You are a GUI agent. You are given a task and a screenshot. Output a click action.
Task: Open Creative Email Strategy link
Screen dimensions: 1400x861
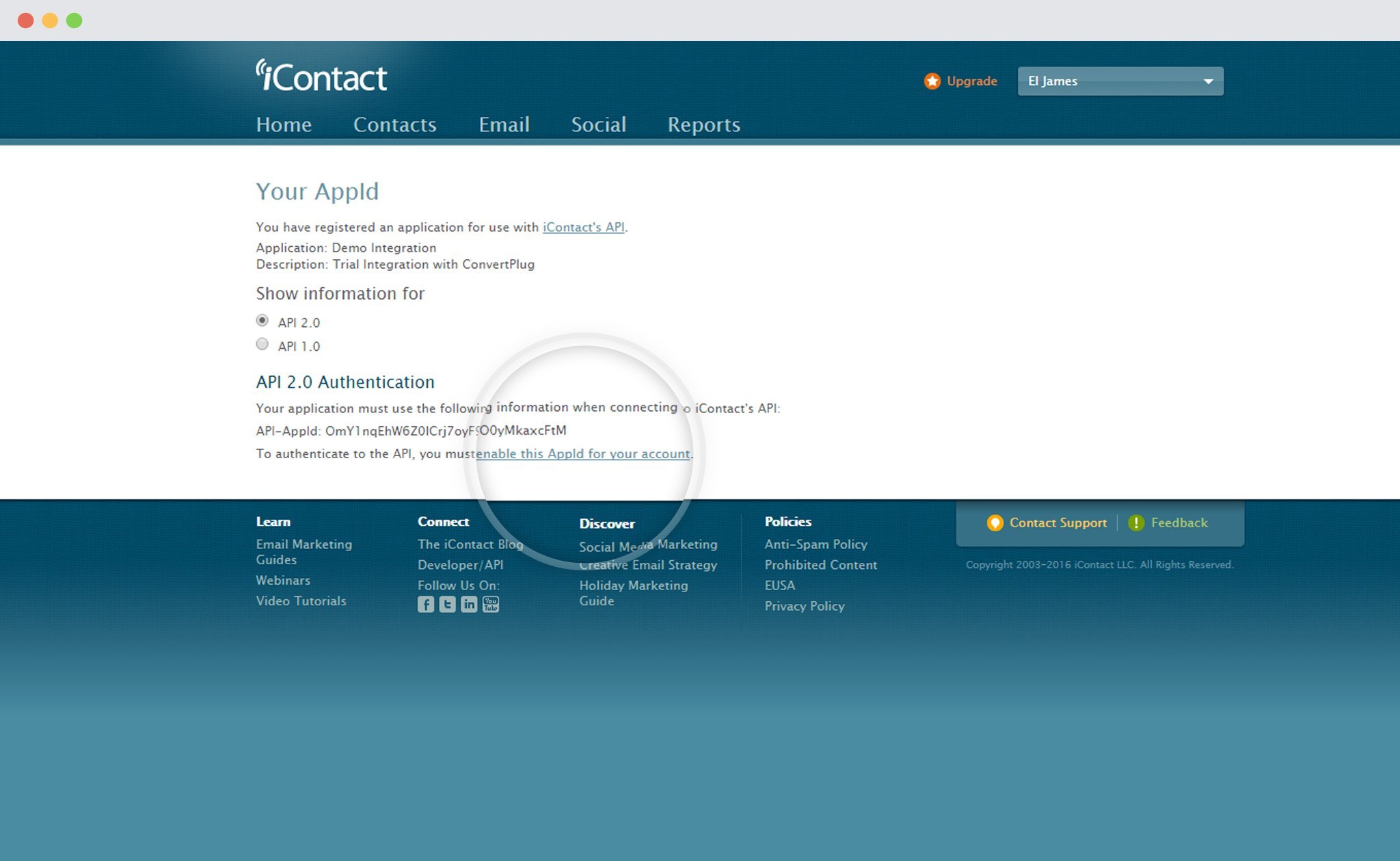[648, 565]
